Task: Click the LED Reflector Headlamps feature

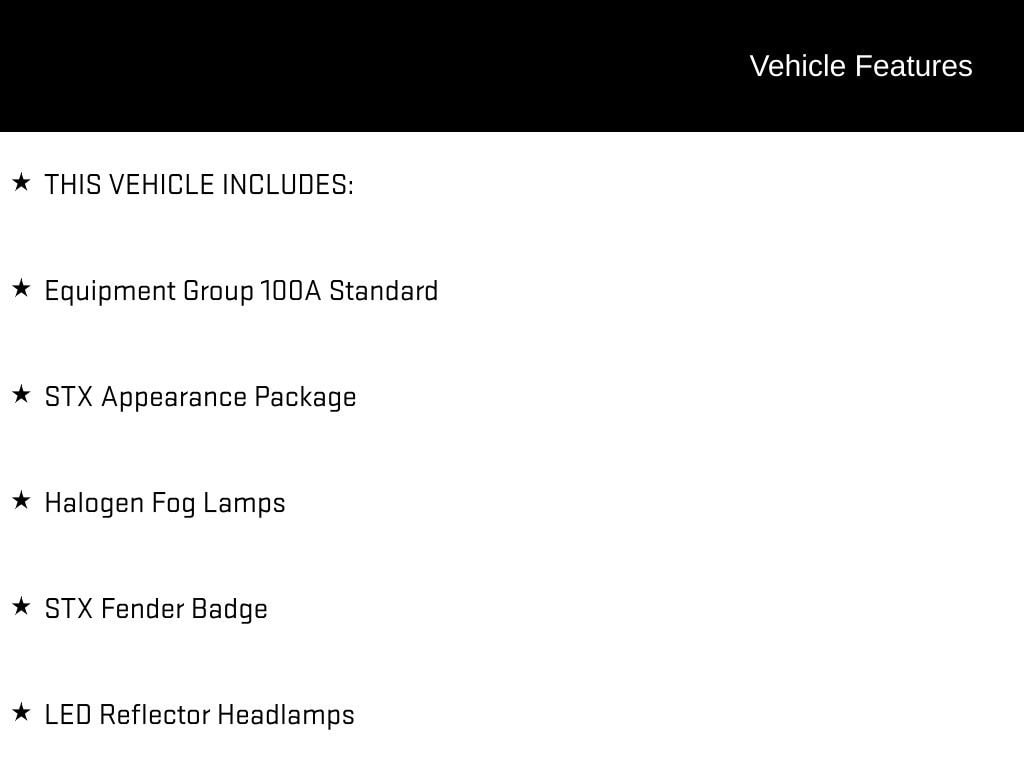Action: pyautogui.click(x=199, y=715)
